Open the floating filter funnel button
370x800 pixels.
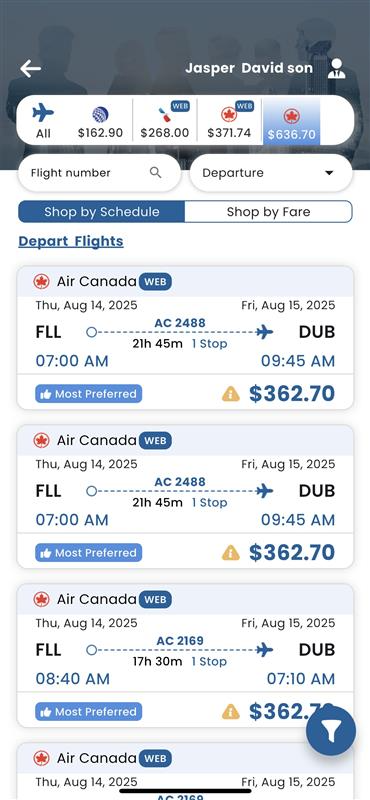331,731
